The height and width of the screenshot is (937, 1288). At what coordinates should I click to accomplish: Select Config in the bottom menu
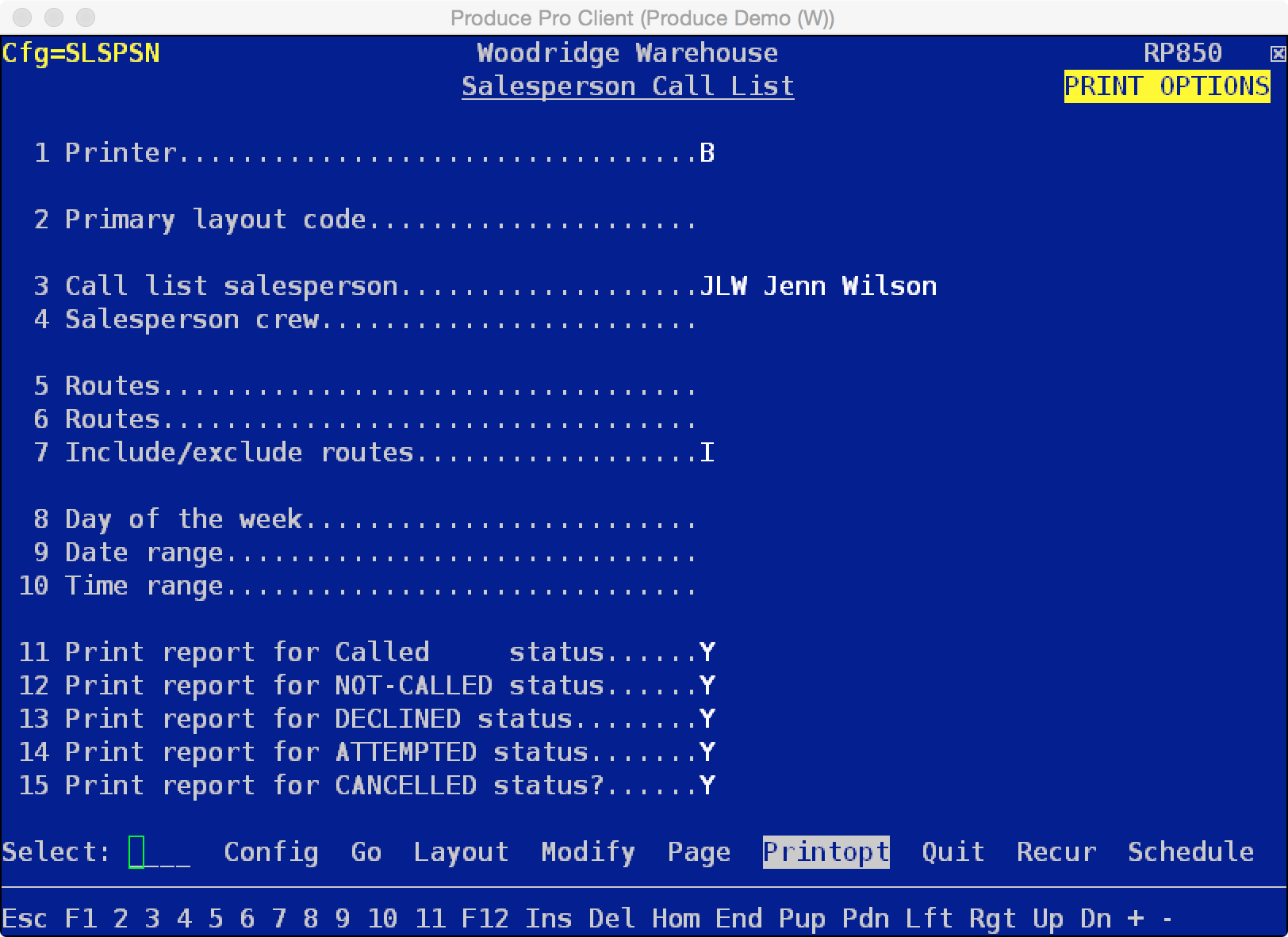pyautogui.click(x=271, y=852)
